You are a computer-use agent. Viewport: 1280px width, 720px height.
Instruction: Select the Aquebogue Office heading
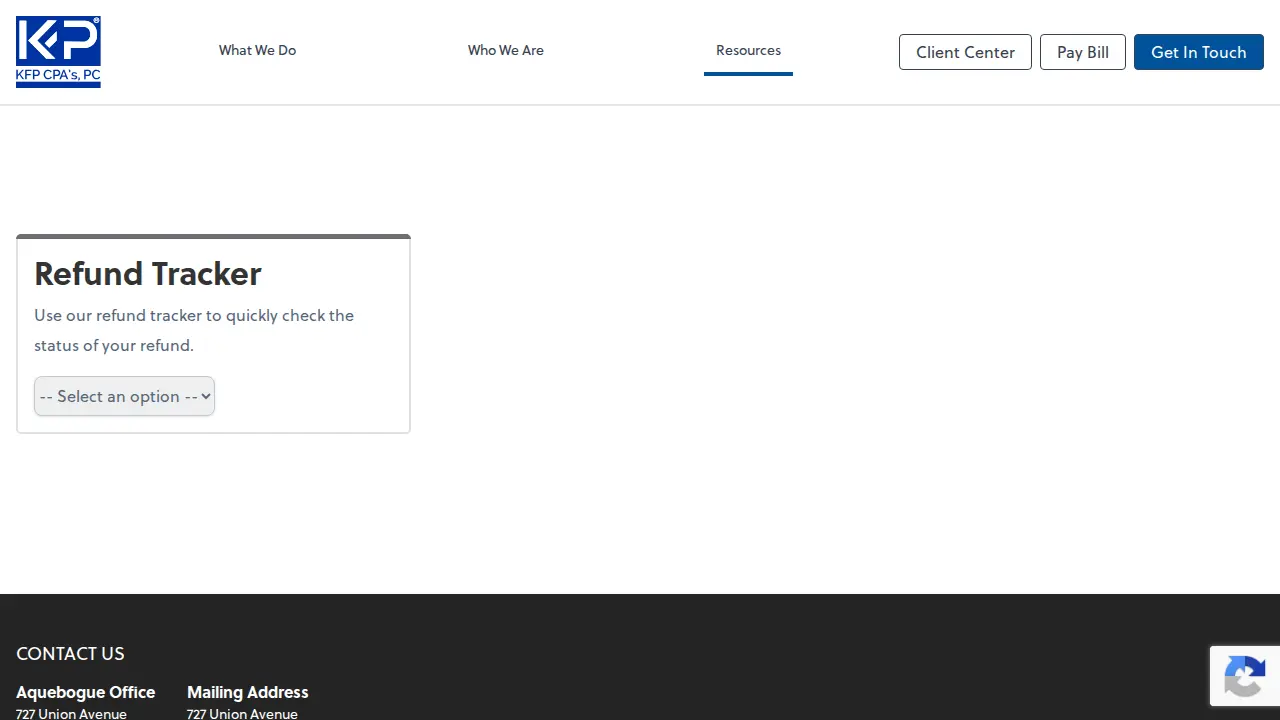pos(86,692)
